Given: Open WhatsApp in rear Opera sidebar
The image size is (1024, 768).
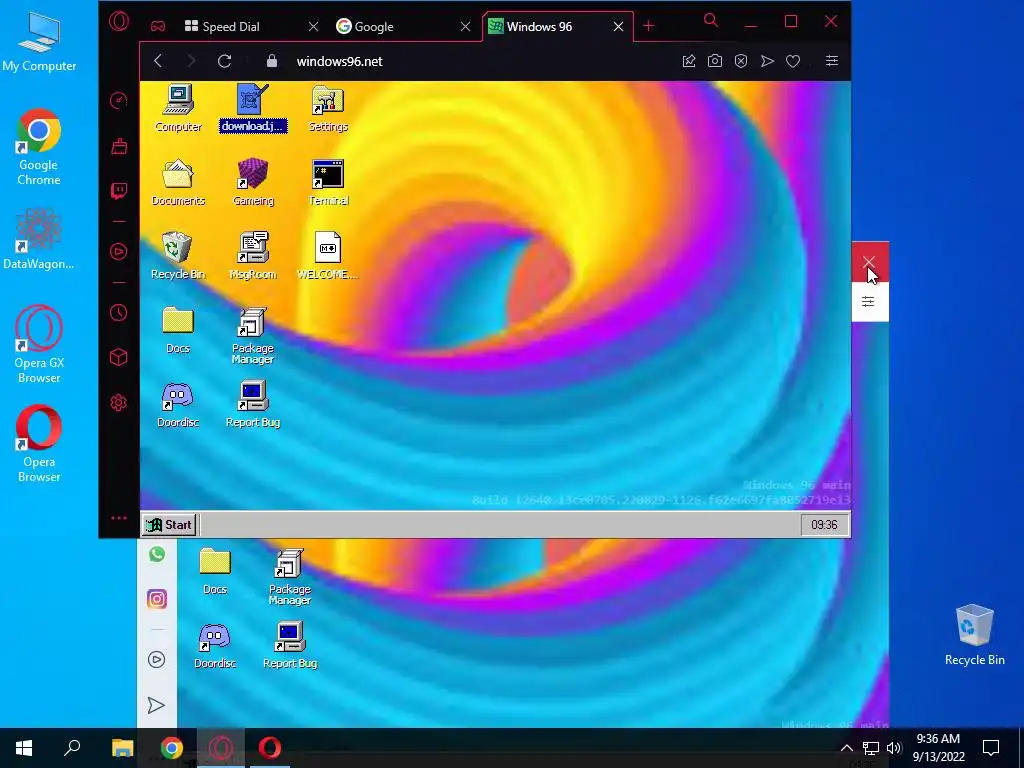Looking at the screenshot, I should [157, 554].
